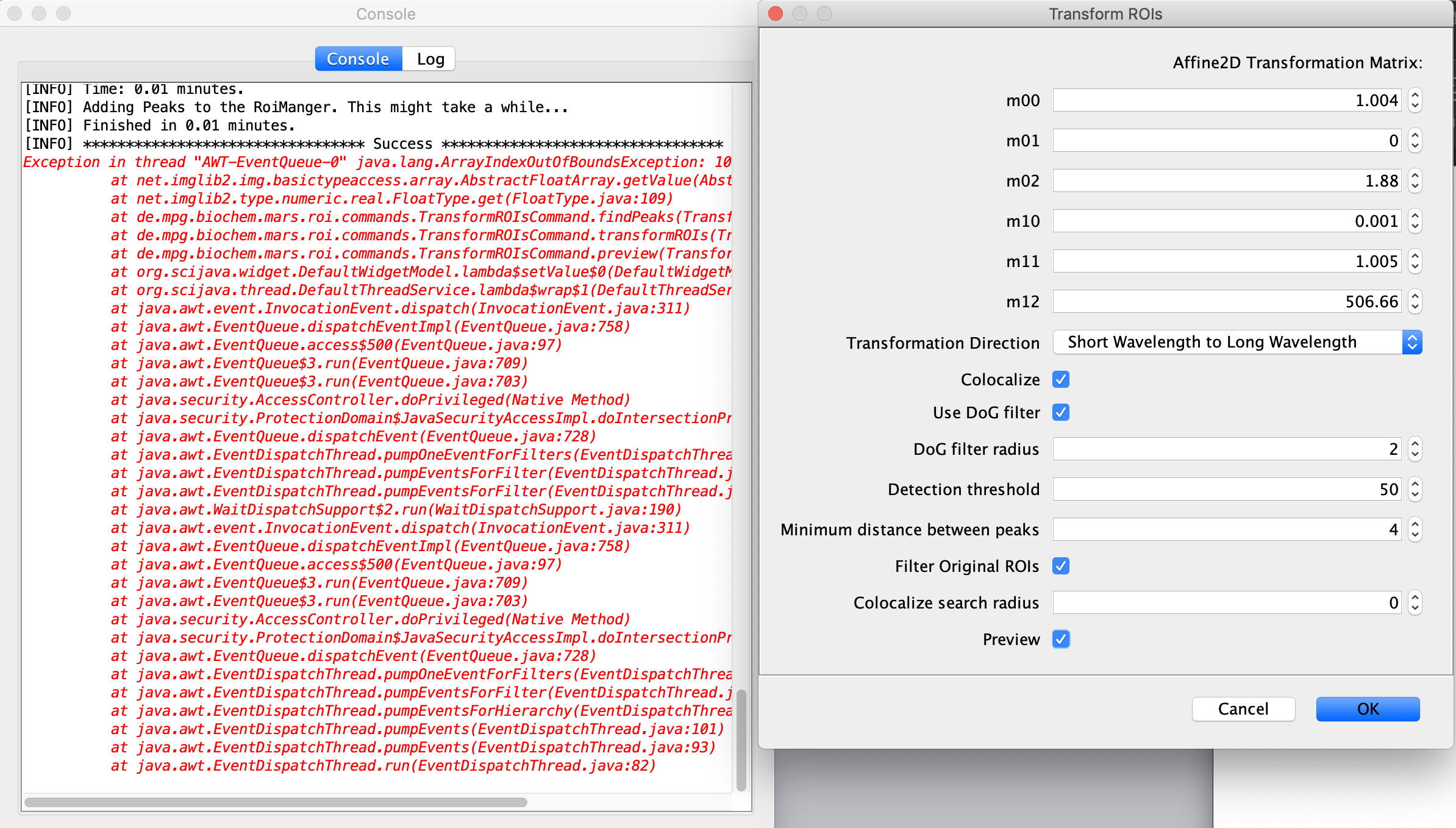The width and height of the screenshot is (1456, 828).
Task: Close the Transform ROIs window
Action: pos(776,13)
